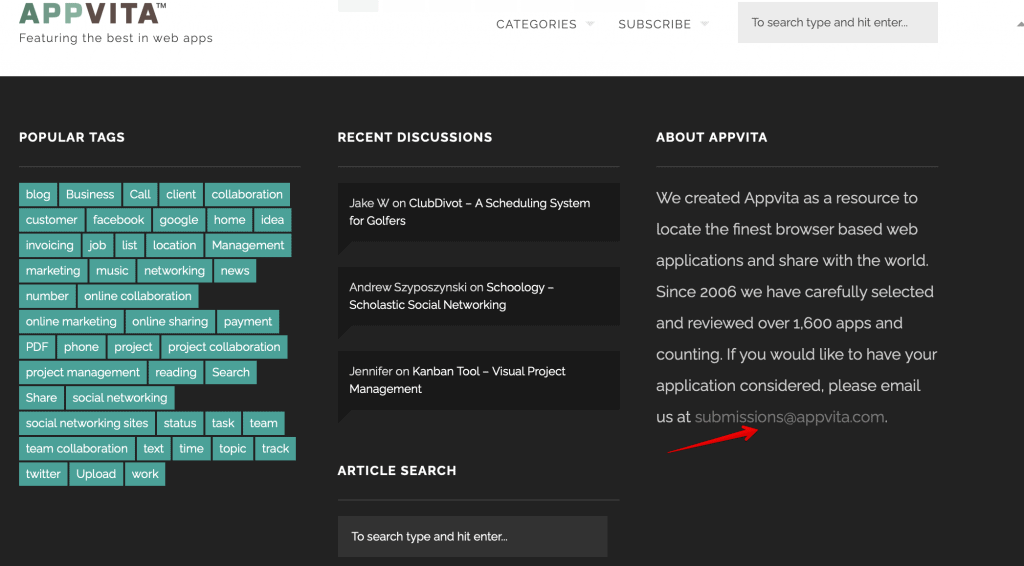Select the time tag
Screen dimensions: 1024x566
click(191, 449)
